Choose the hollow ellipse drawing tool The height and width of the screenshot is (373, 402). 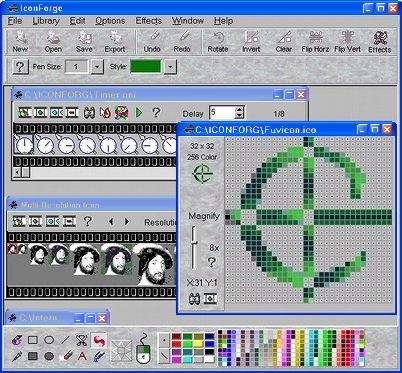[x=49, y=340]
